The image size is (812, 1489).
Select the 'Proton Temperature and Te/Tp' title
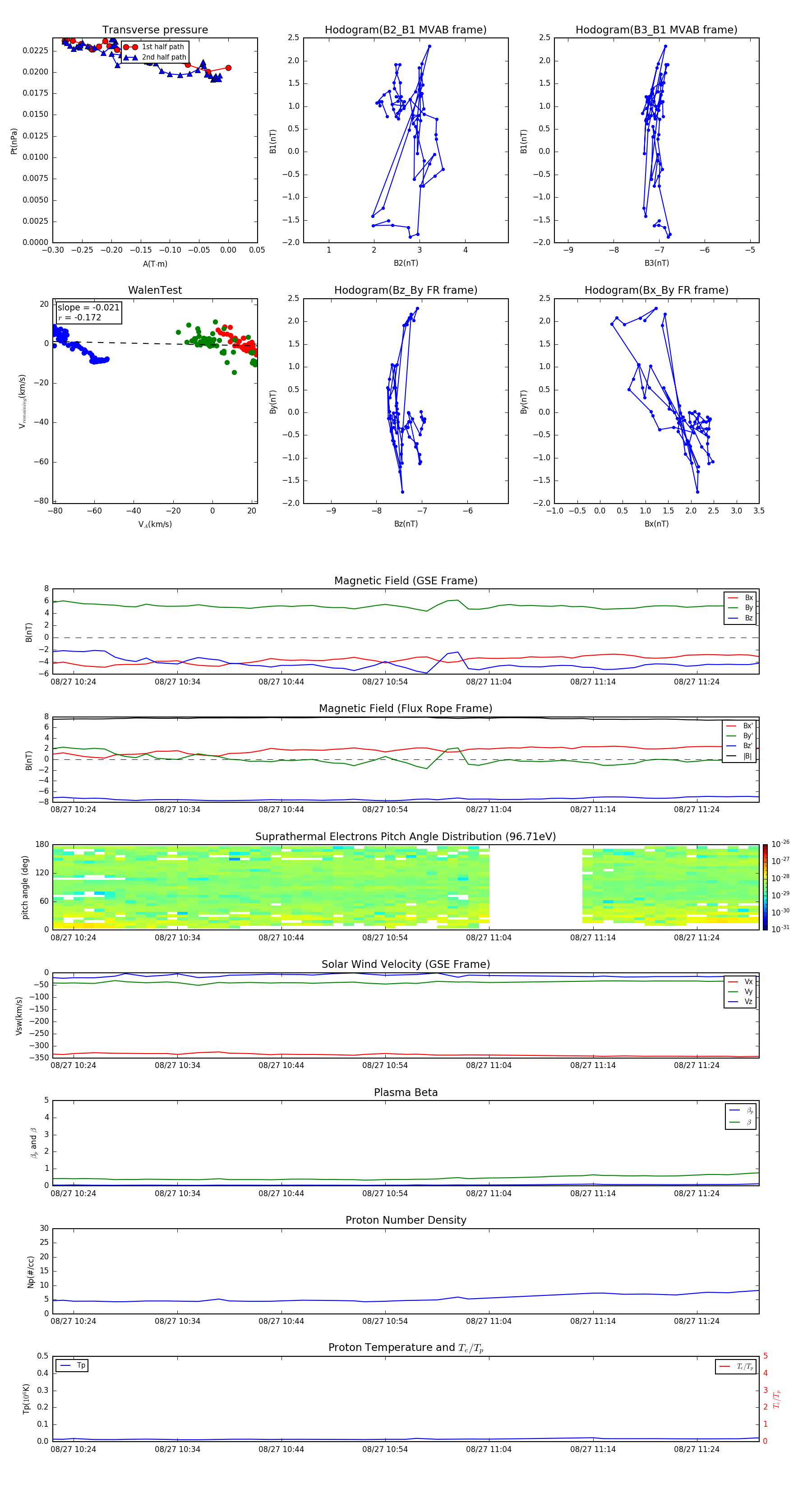(x=406, y=1348)
